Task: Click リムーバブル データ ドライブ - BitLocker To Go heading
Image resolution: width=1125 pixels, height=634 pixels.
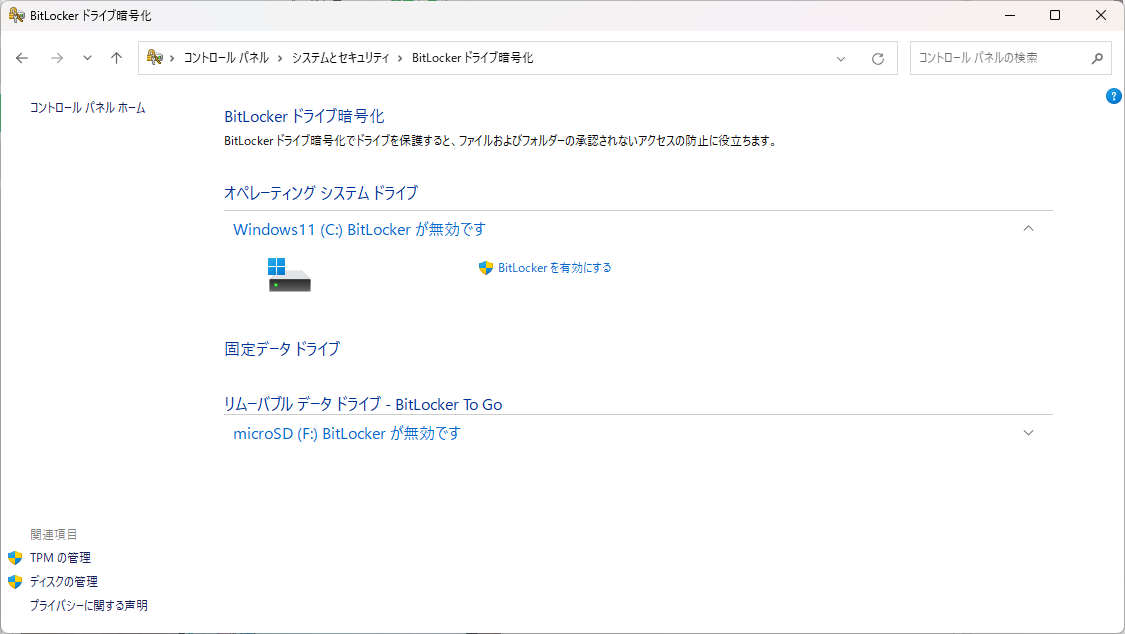Action: click(x=363, y=404)
